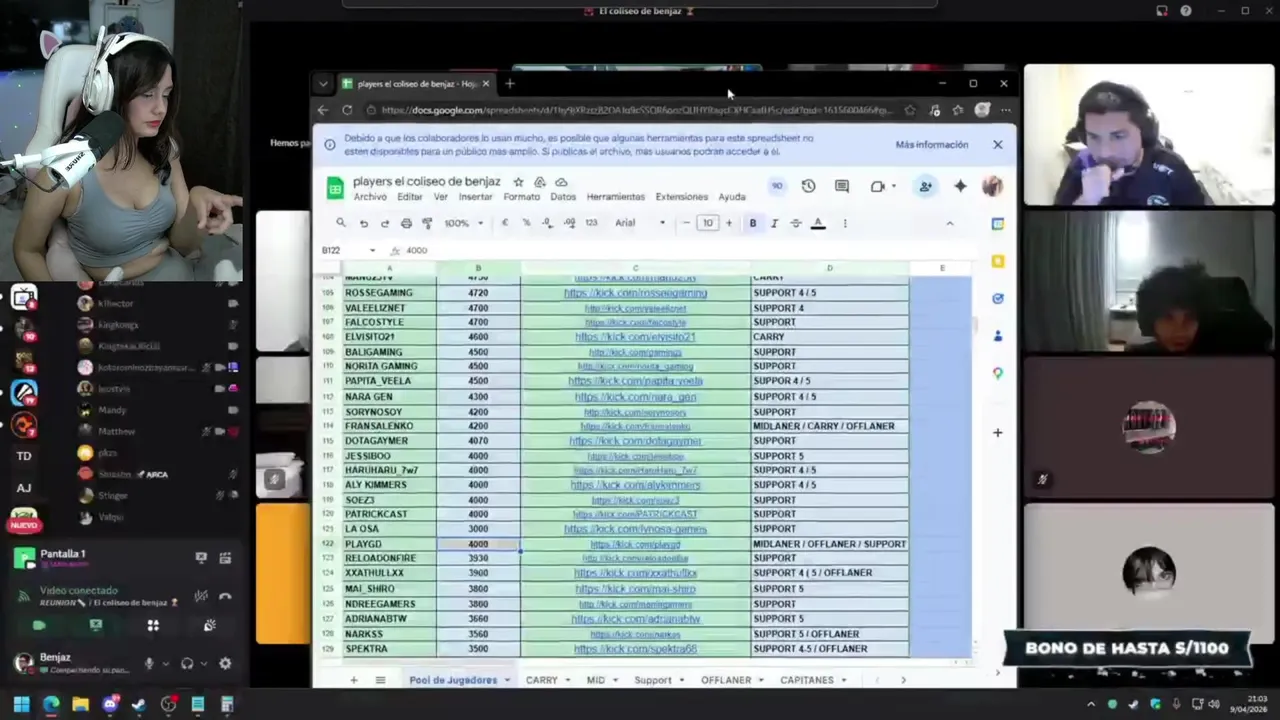Viewport: 1280px width, 720px height.
Task: Disconnect from the Discord voice call
Action: (x=225, y=597)
